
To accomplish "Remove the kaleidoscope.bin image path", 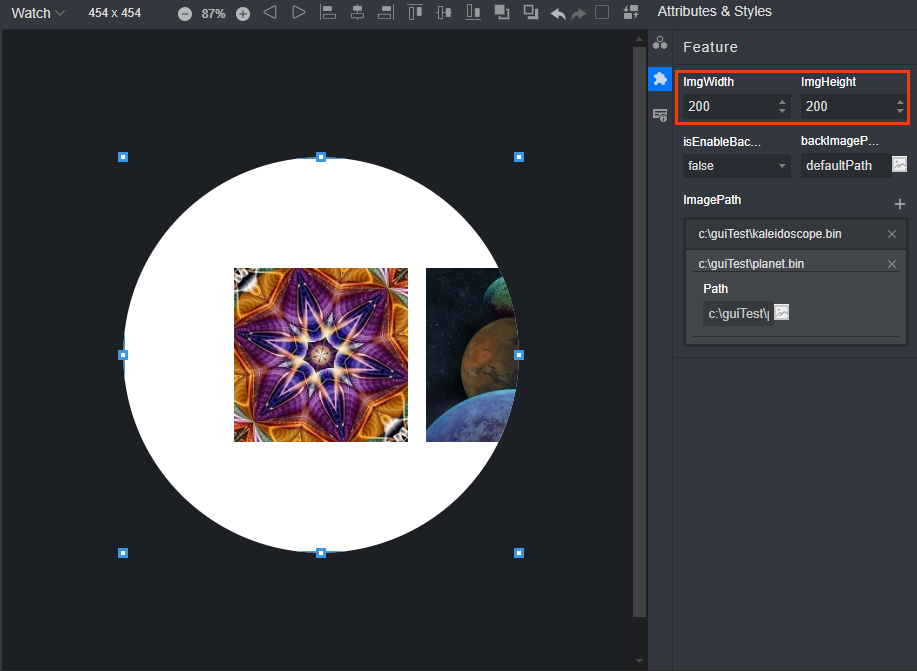I will tap(892, 234).
